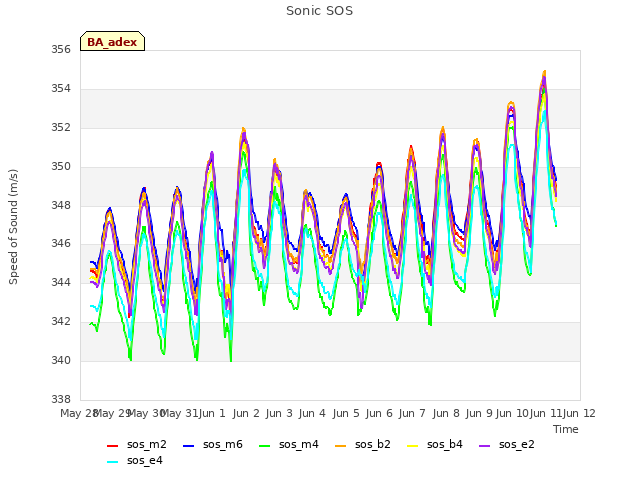Image resolution: width=640 pixels, height=480 pixels.
Task: Click the 356 y-axis tick label
Action: tap(61, 50)
